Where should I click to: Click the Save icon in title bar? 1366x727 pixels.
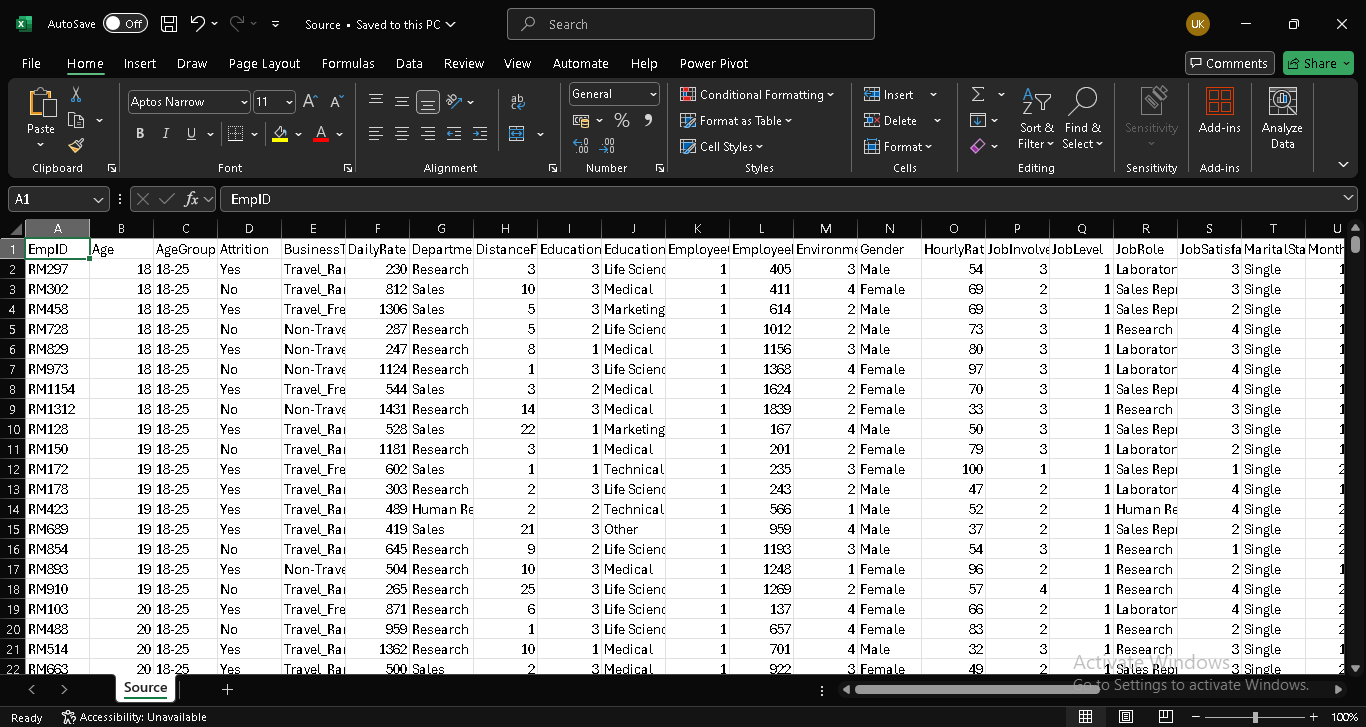pos(169,24)
